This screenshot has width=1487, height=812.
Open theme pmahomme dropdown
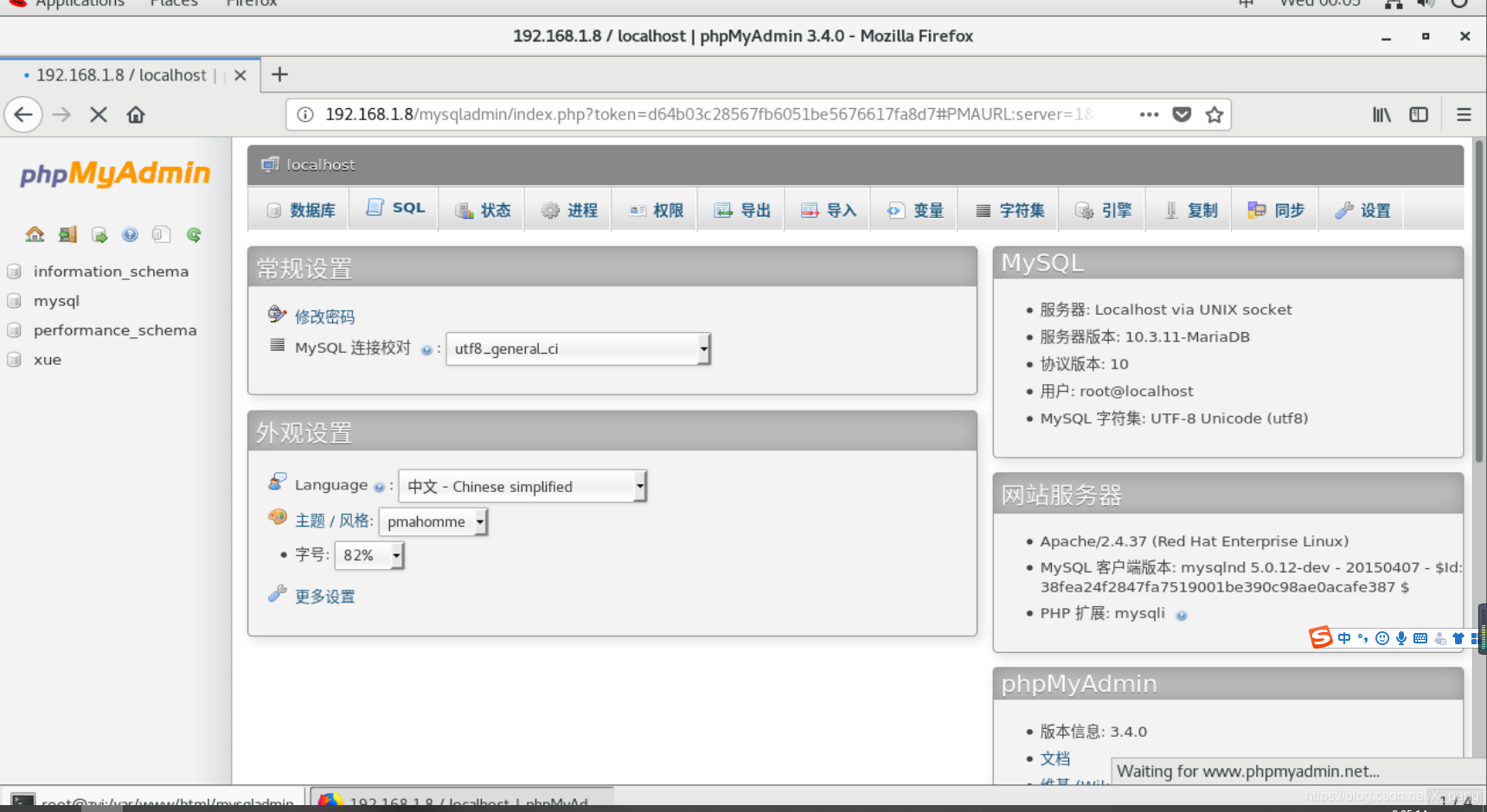433,521
